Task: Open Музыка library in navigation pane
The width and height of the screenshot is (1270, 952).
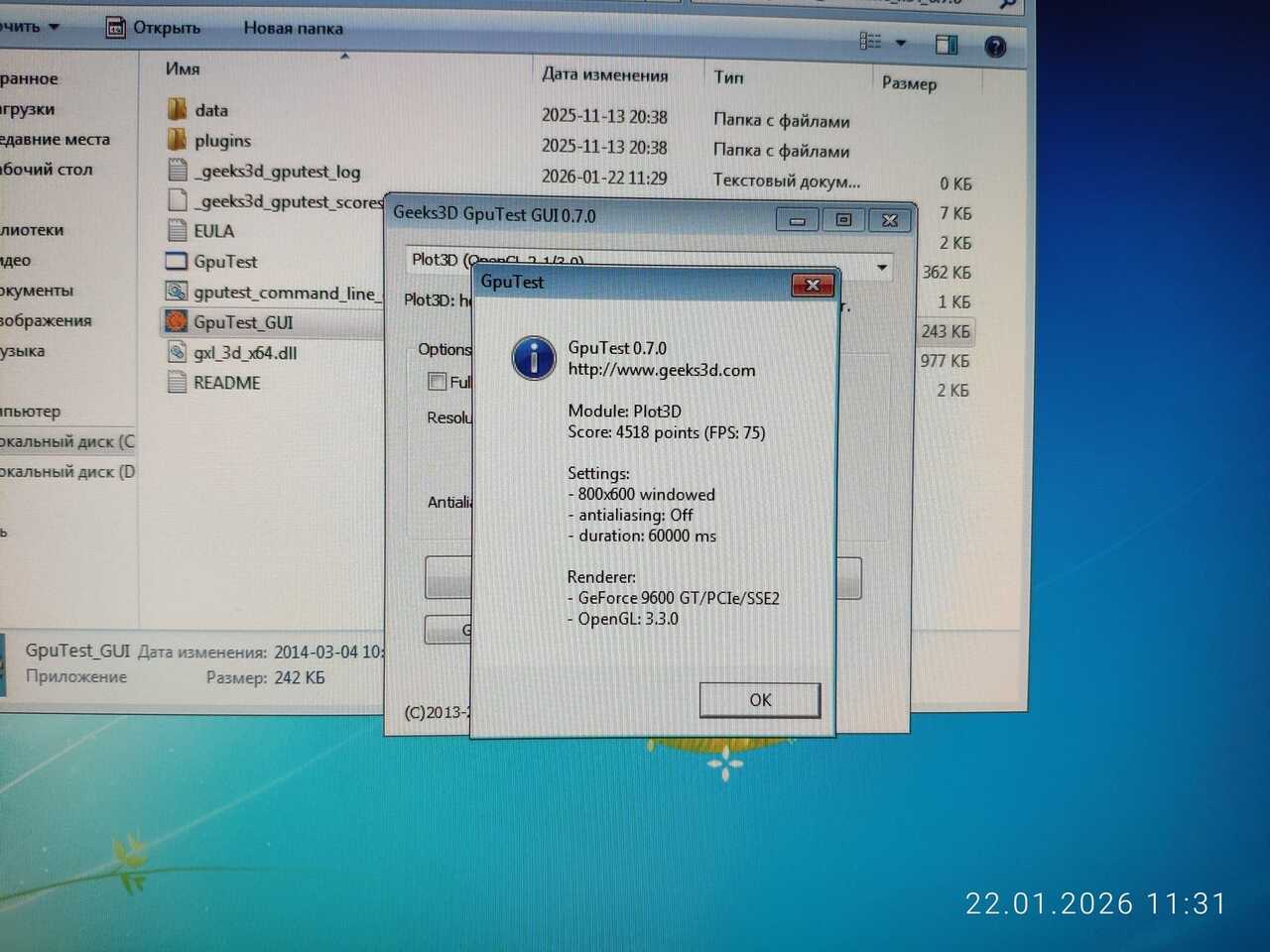Action: point(22,350)
